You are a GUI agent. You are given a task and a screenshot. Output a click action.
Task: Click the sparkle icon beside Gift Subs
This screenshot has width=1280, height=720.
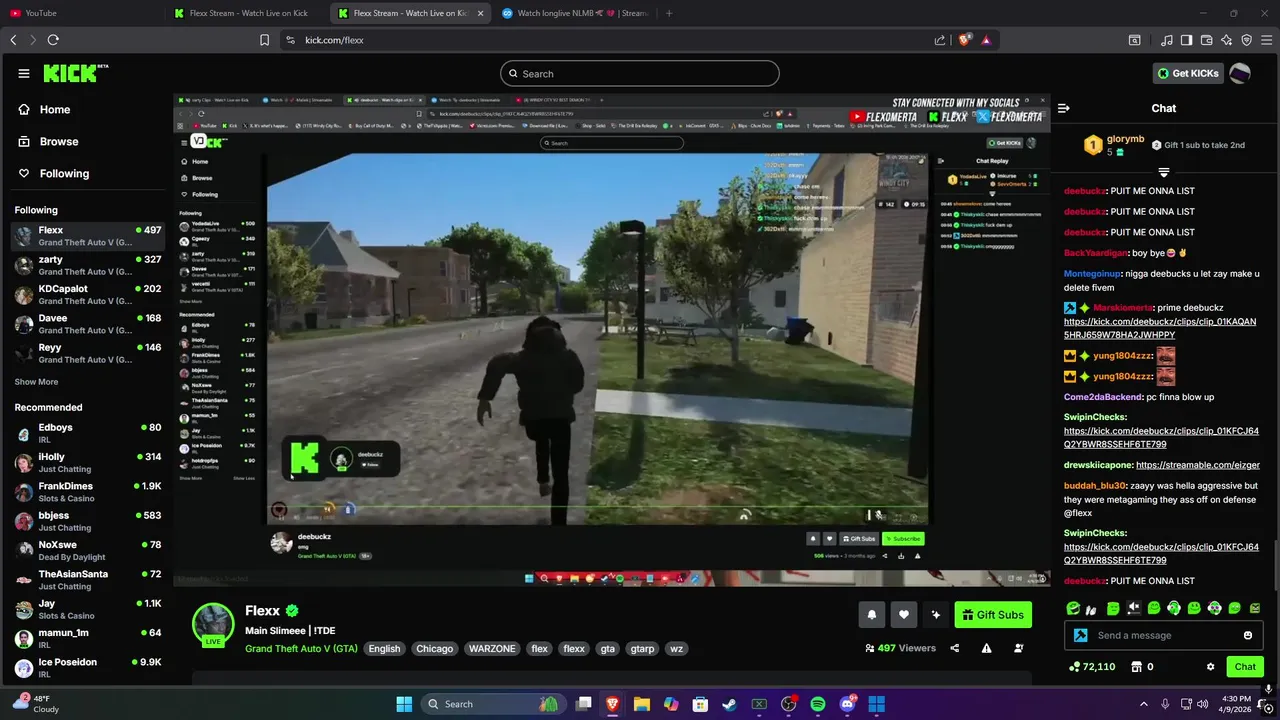pyautogui.click(x=936, y=615)
